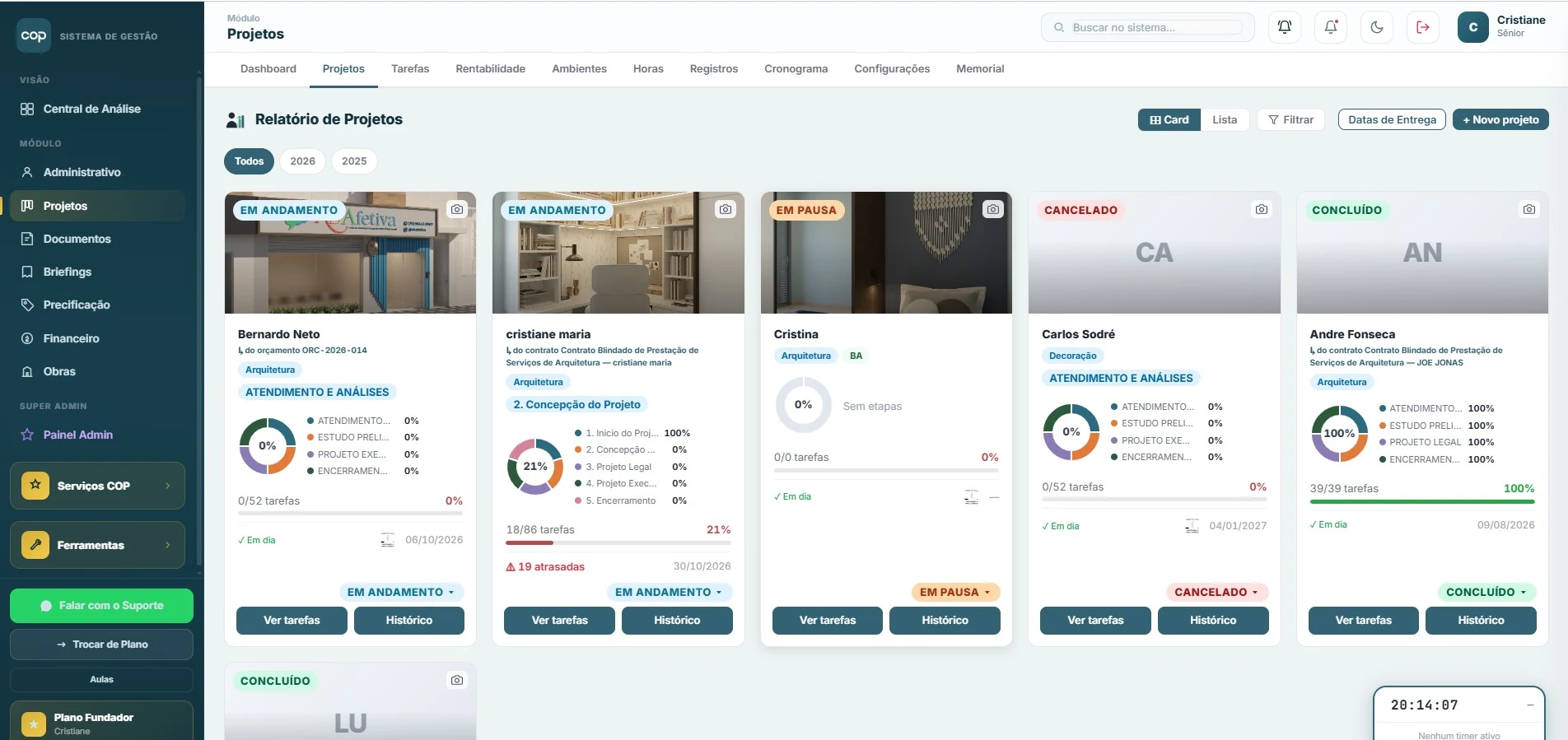Image resolution: width=1568 pixels, height=740 pixels.
Task: Click the logout icon in the header
Action: click(x=1423, y=27)
